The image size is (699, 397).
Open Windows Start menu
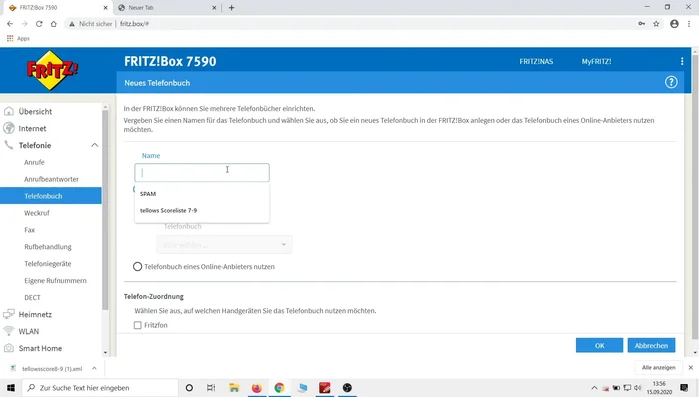pyautogui.click(x=11, y=388)
